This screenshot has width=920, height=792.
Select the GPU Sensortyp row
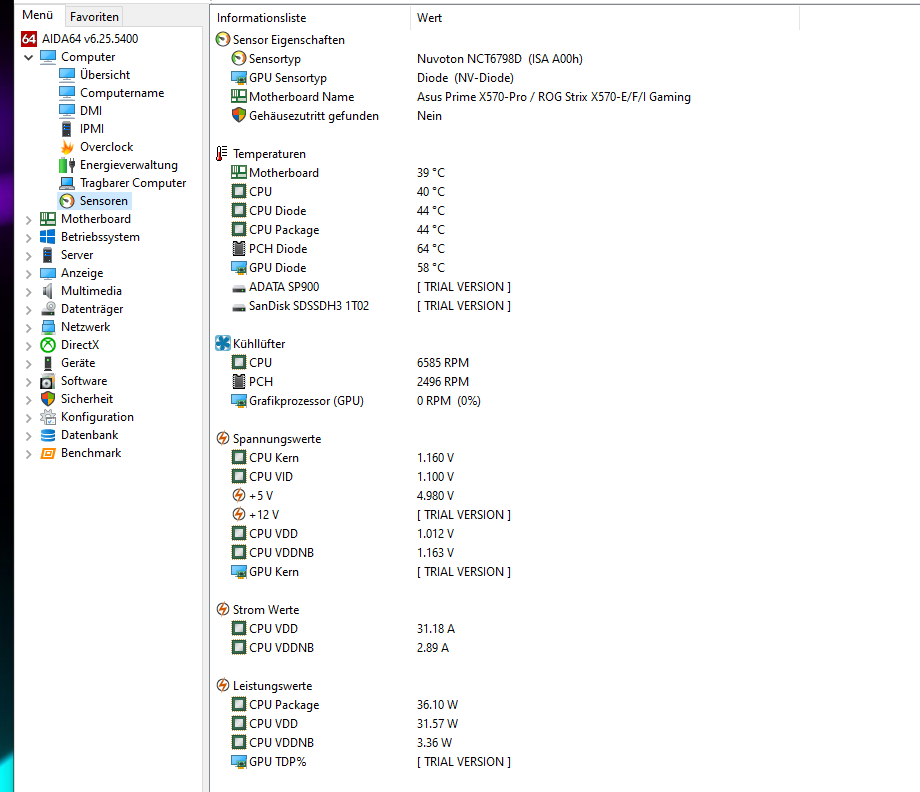click(x=373, y=77)
